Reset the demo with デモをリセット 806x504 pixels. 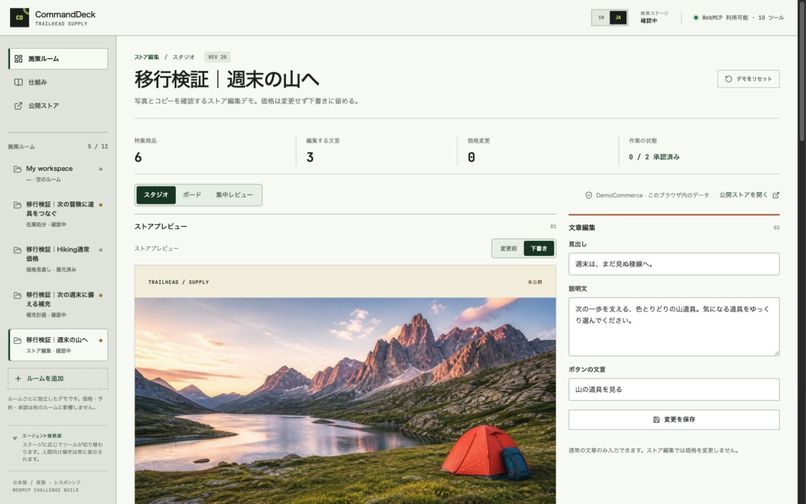pos(748,79)
